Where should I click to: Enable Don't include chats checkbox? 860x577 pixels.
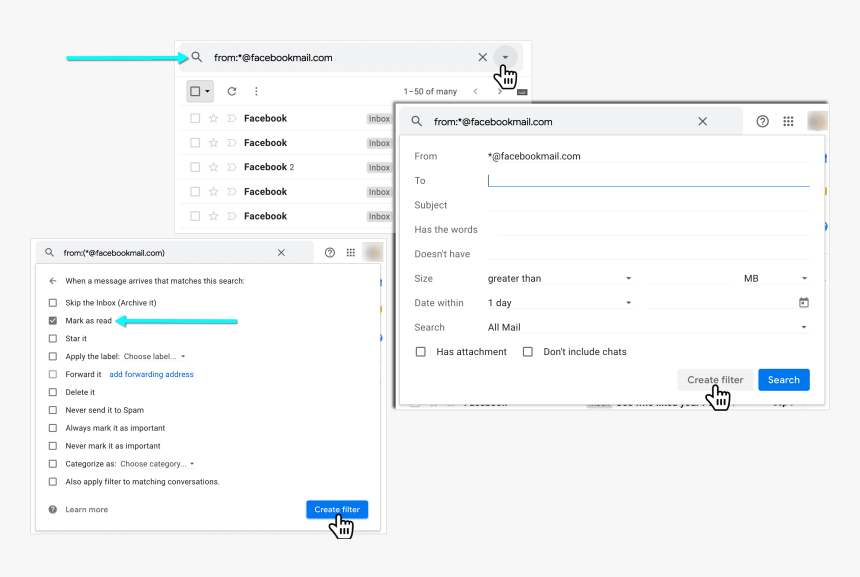coord(528,352)
